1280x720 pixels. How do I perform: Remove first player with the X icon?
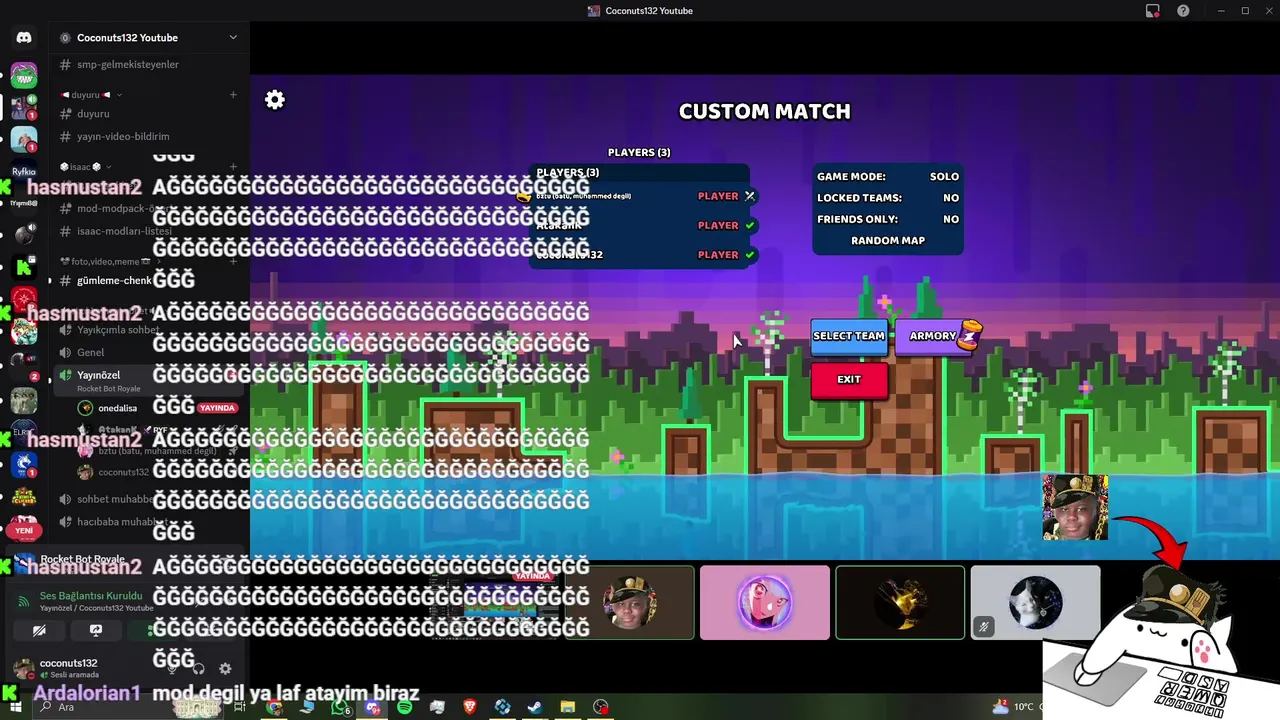tap(750, 196)
